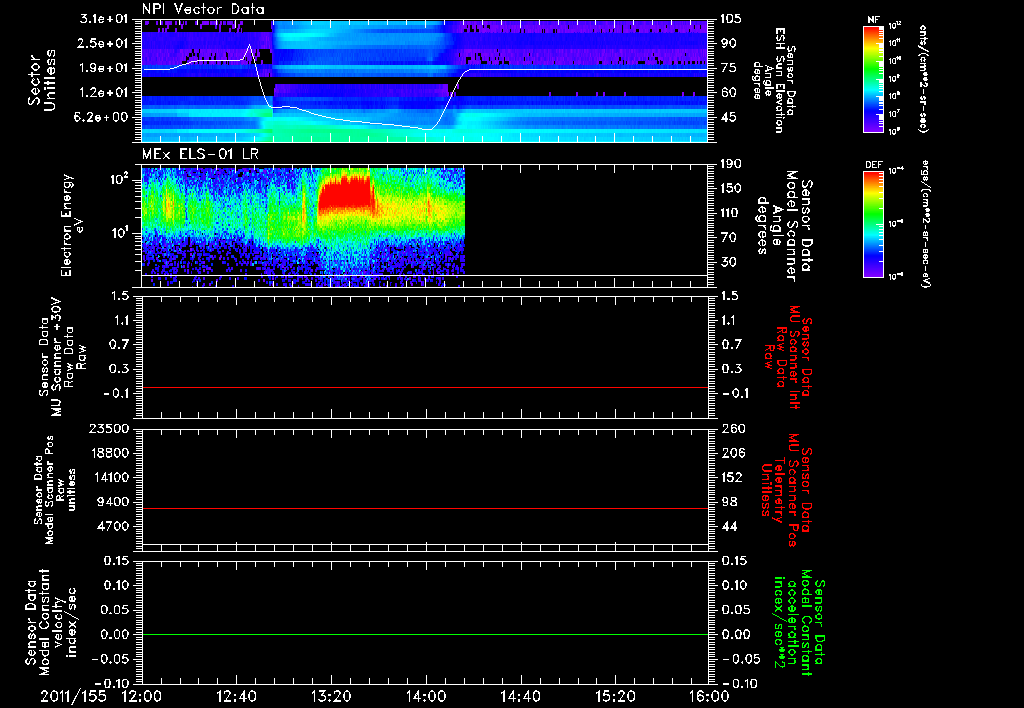
Task: Click the NF label above the color bar
Action: coord(873,21)
